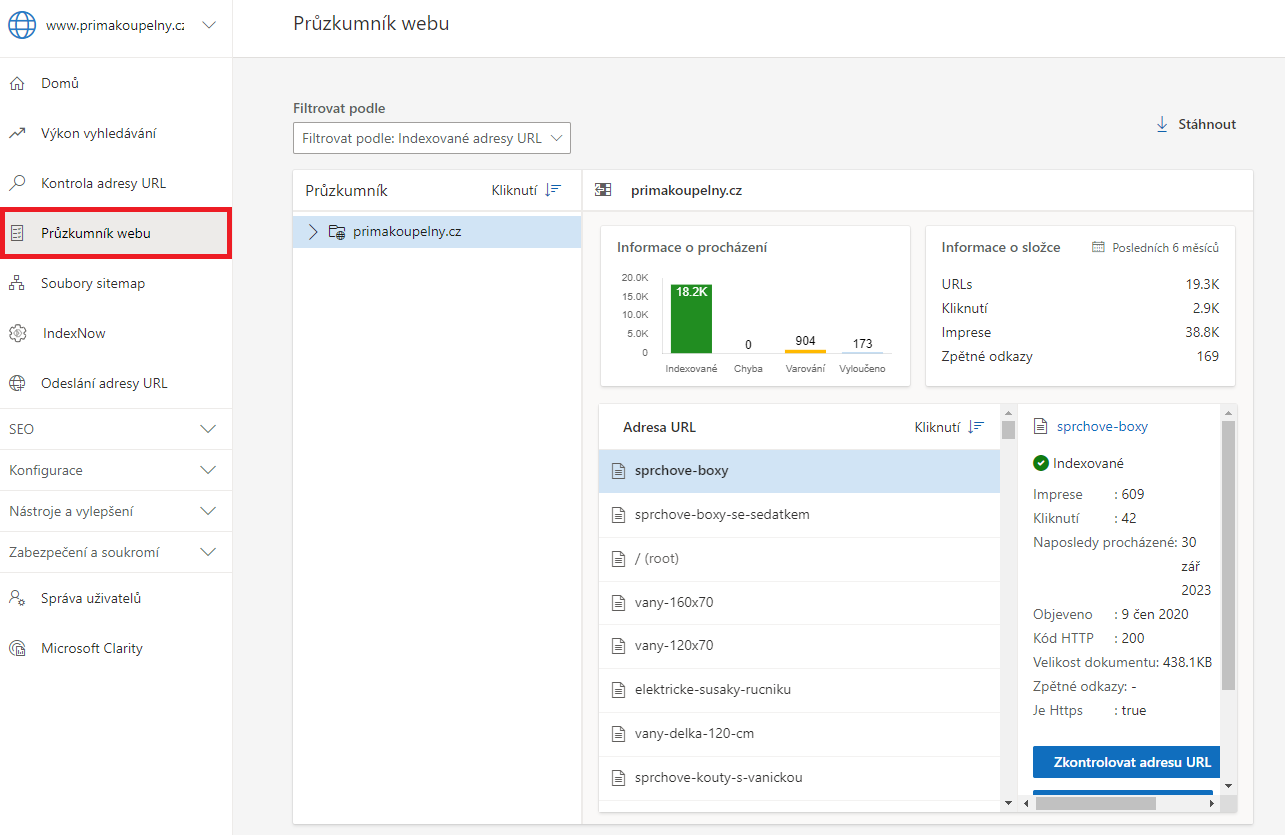Viewport: 1285px width, 835px height.
Task: Click the Domů house icon
Action: click(x=17, y=83)
